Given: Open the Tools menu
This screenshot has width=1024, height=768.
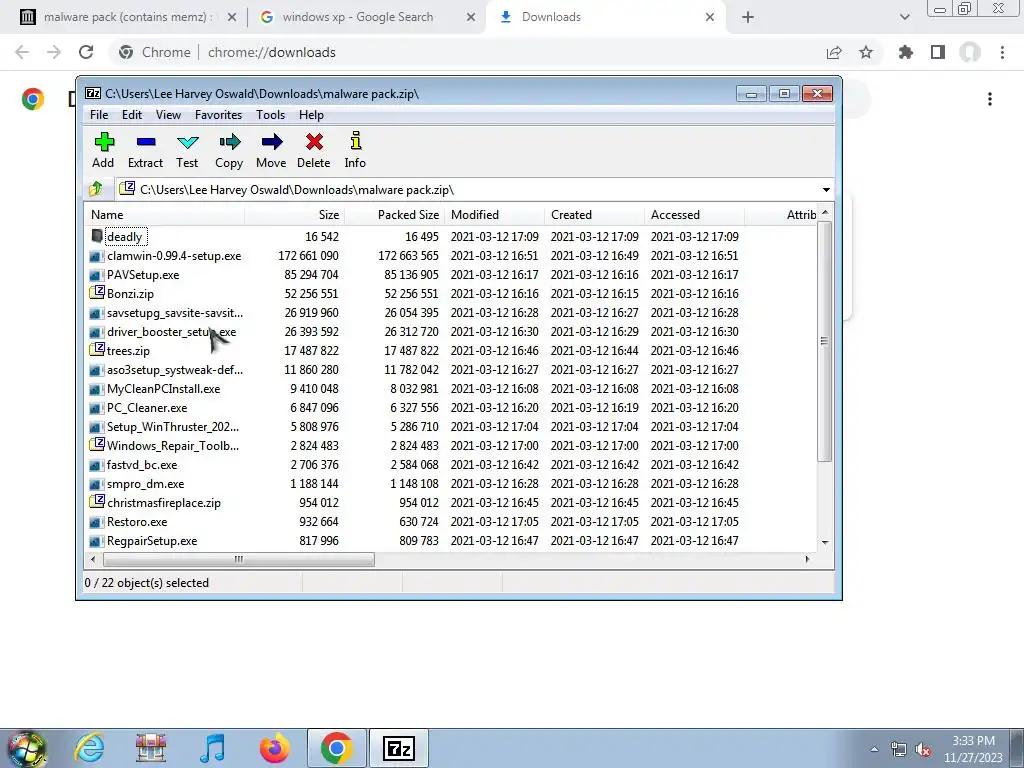Looking at the screenshot, I should click(x=270, y=115).
